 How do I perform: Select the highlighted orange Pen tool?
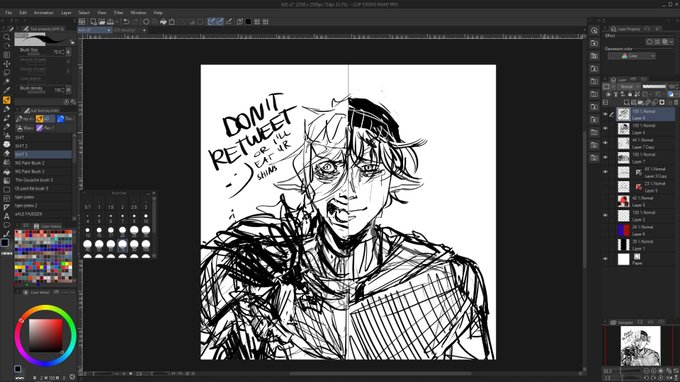click(x=7, y=100)
